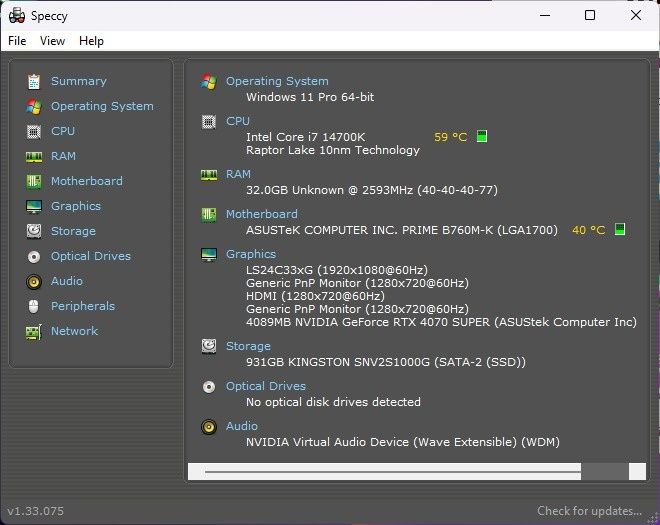Click the resize grip at window corner

(x=653, y=518)
